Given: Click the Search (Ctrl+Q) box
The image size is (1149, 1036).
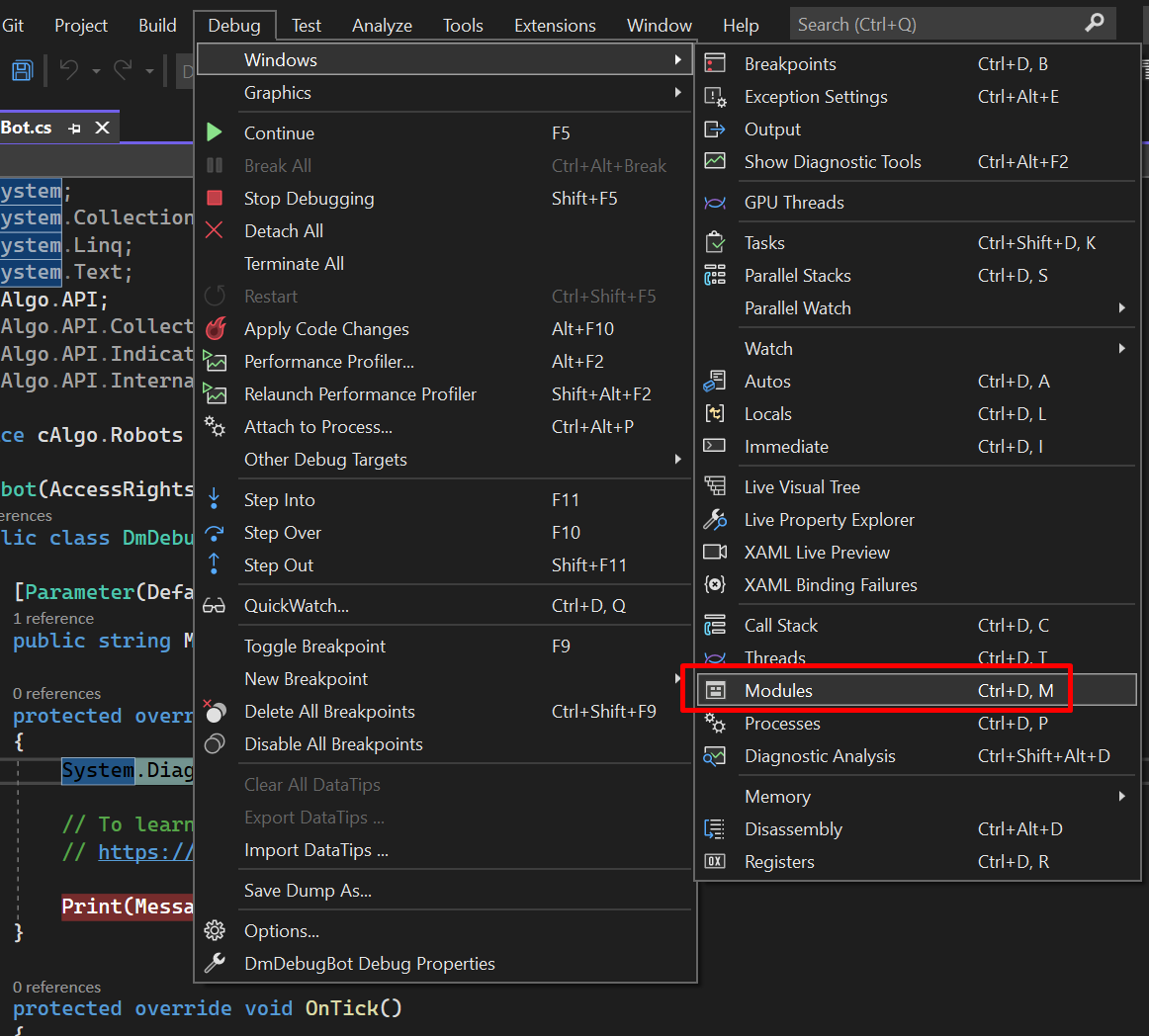Looking at the screenshot, I should click(x=952, y=24).
